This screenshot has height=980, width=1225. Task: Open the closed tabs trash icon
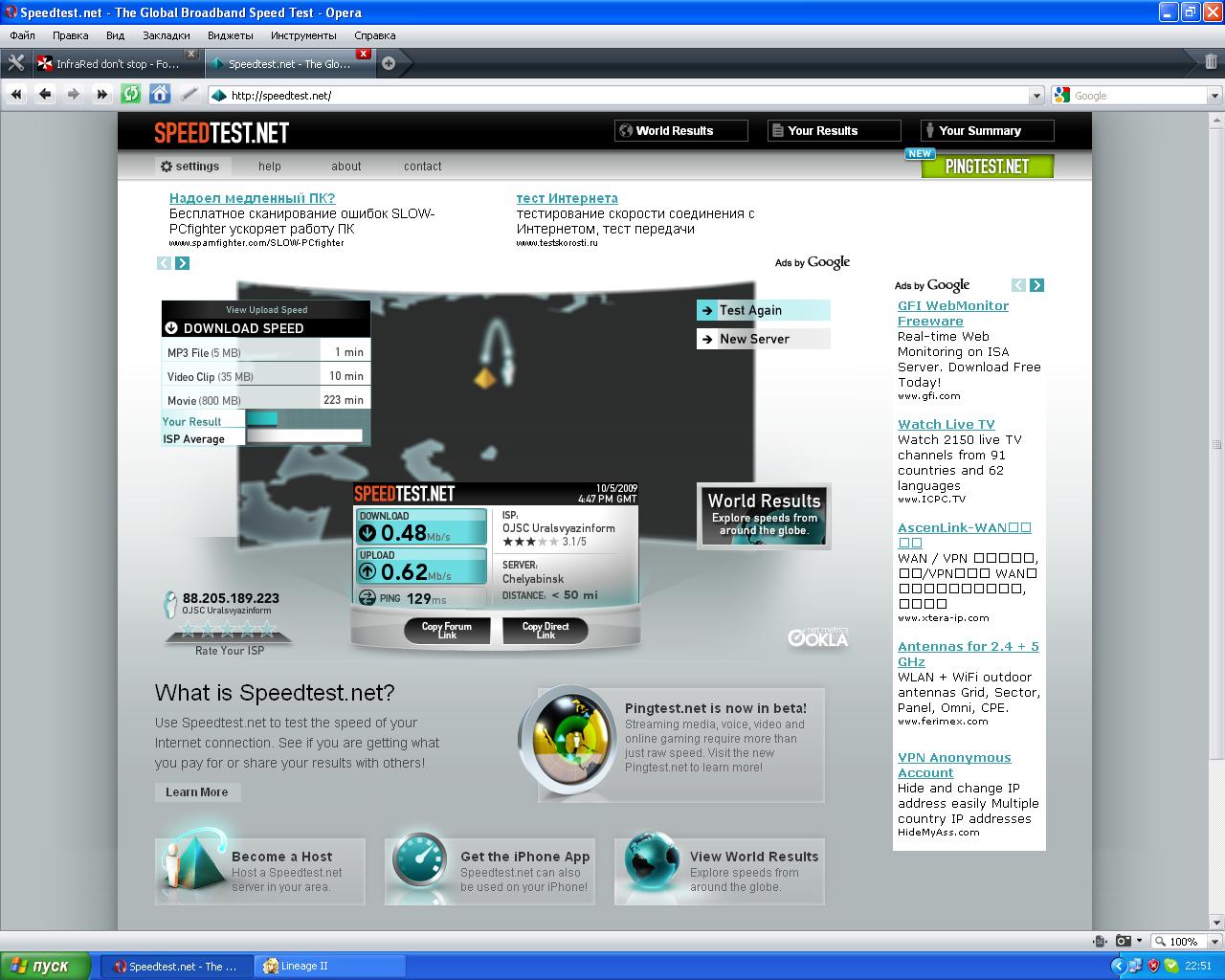pos(1211,62)
